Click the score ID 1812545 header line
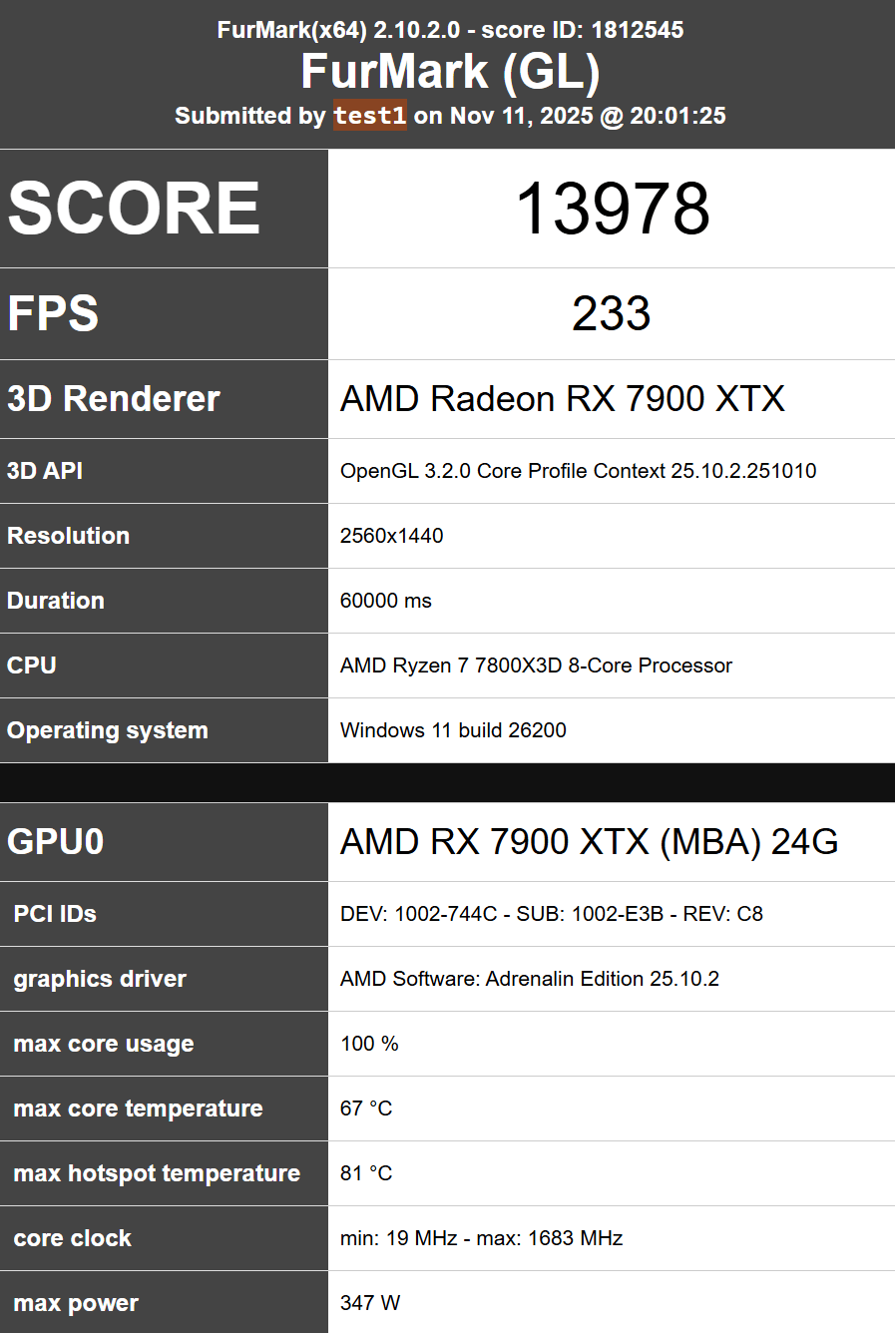This screenshot has width=896, height=1333. pyautogui.click(x=450, y=30)
